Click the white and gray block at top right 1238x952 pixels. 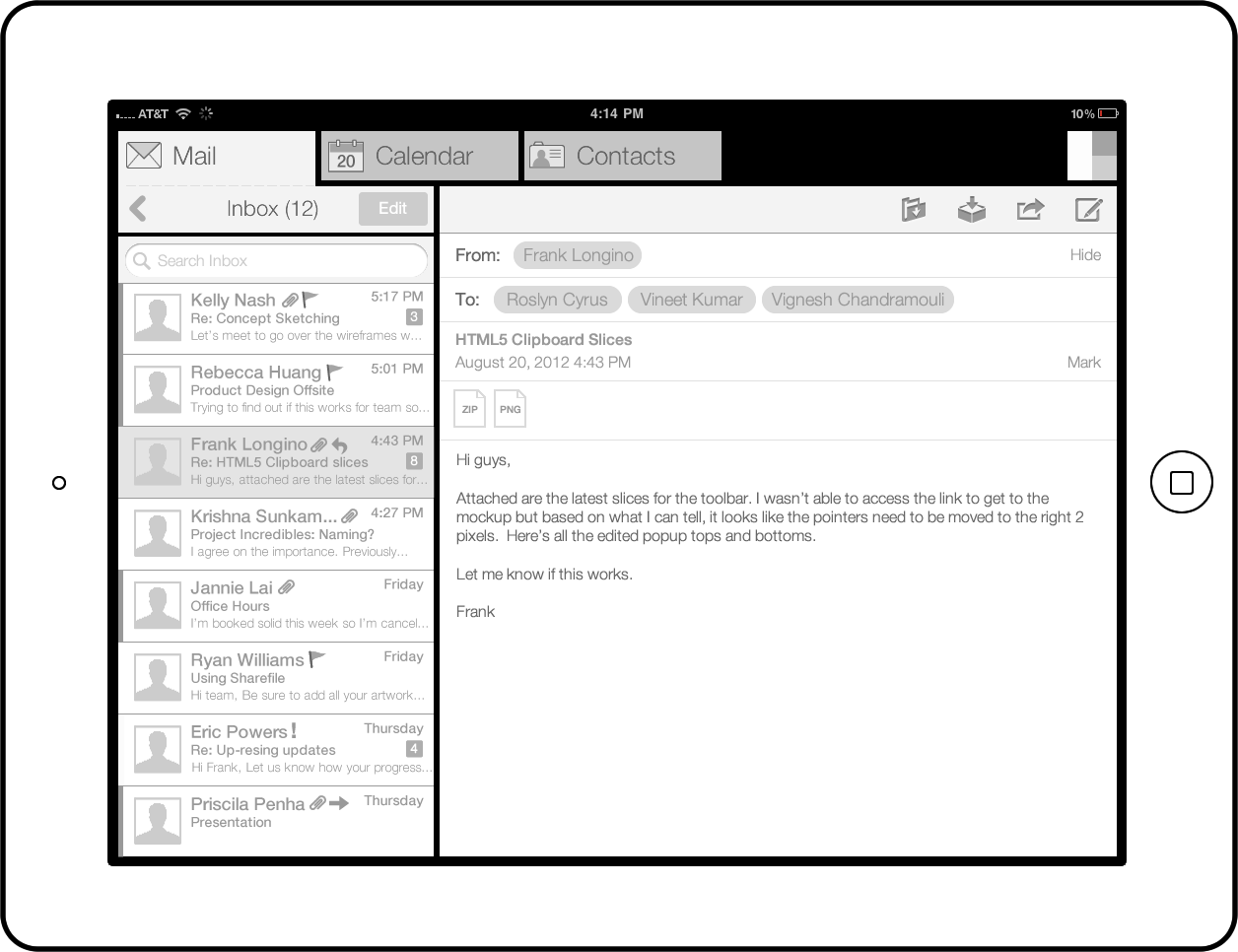pyautogui.click(x=1092, y=156)
